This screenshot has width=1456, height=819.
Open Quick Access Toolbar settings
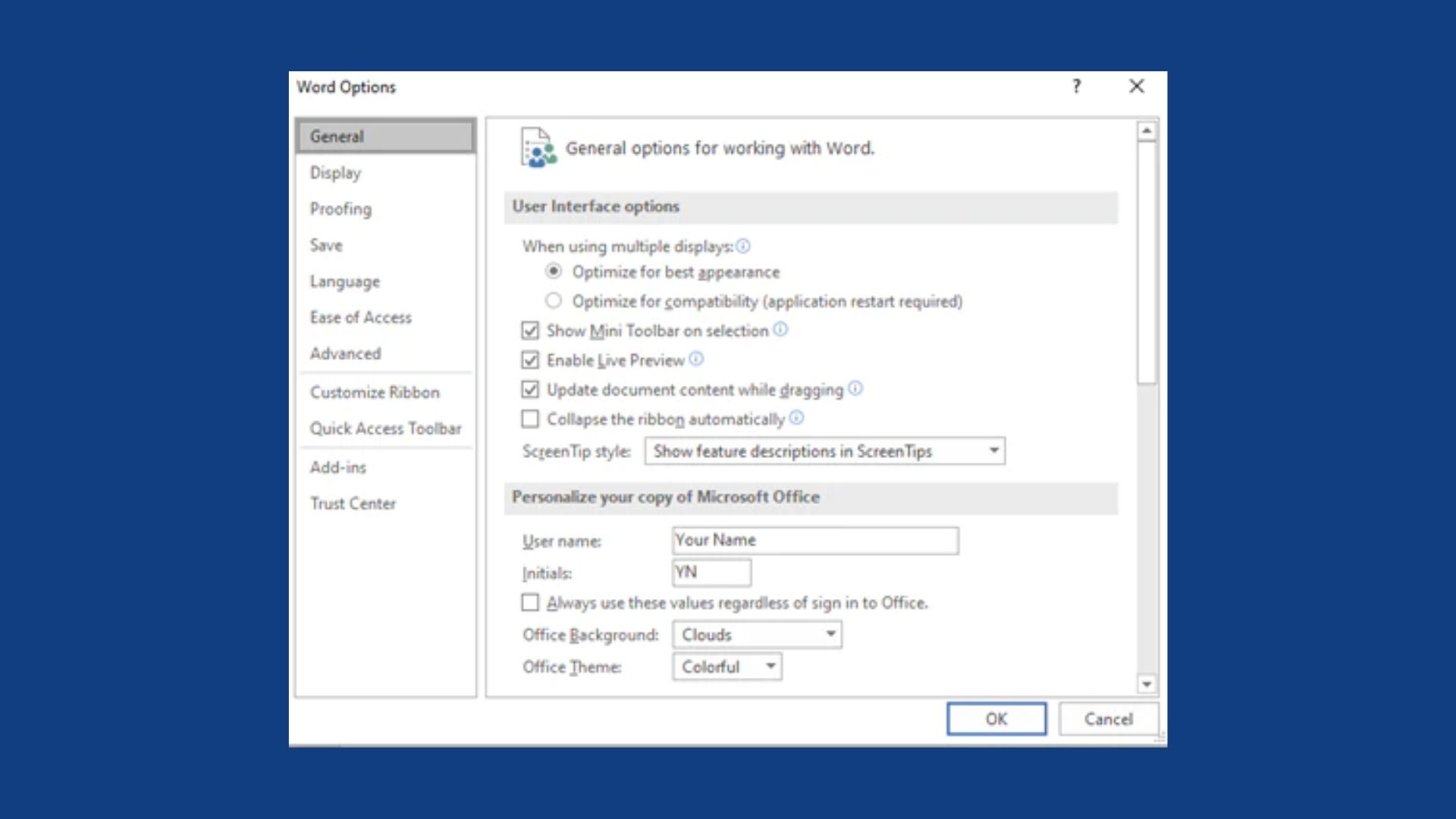[386, 428]
